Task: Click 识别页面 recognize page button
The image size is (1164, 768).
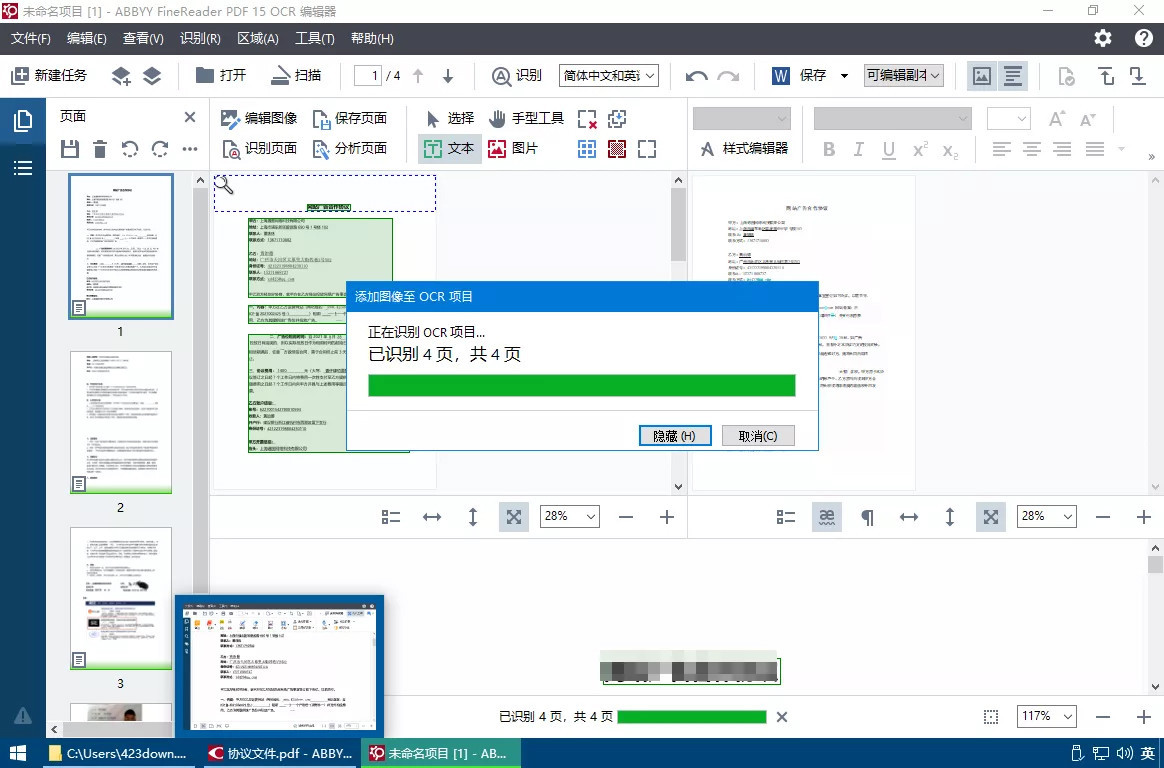Action: tap(259, 148)
